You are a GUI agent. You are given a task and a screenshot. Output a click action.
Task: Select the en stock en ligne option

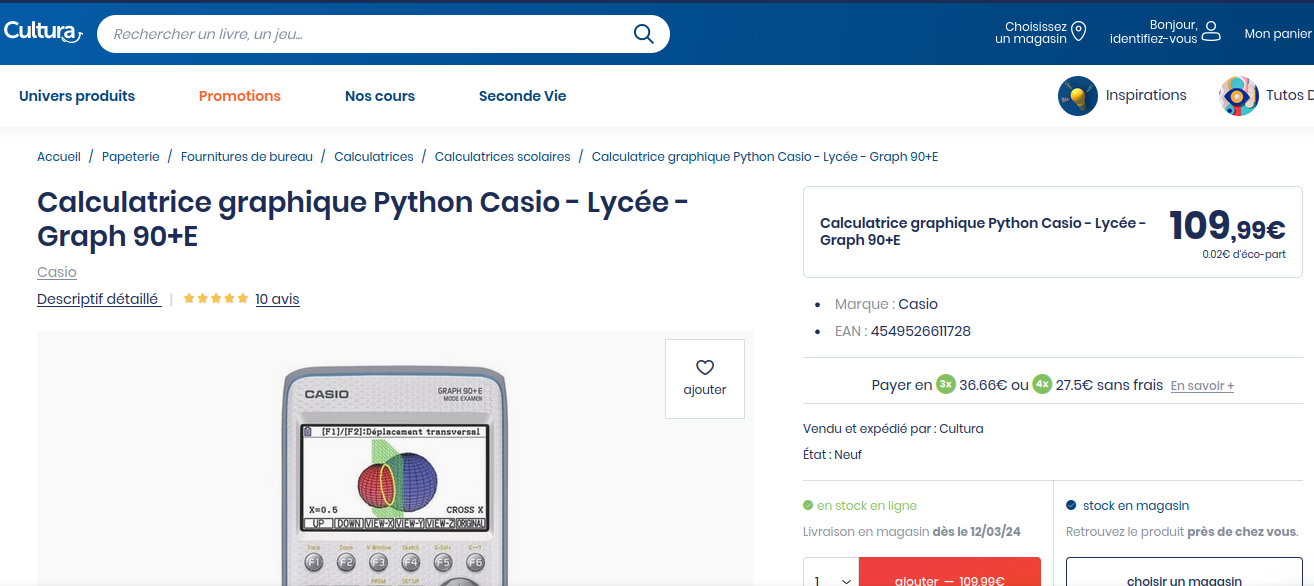860,506
